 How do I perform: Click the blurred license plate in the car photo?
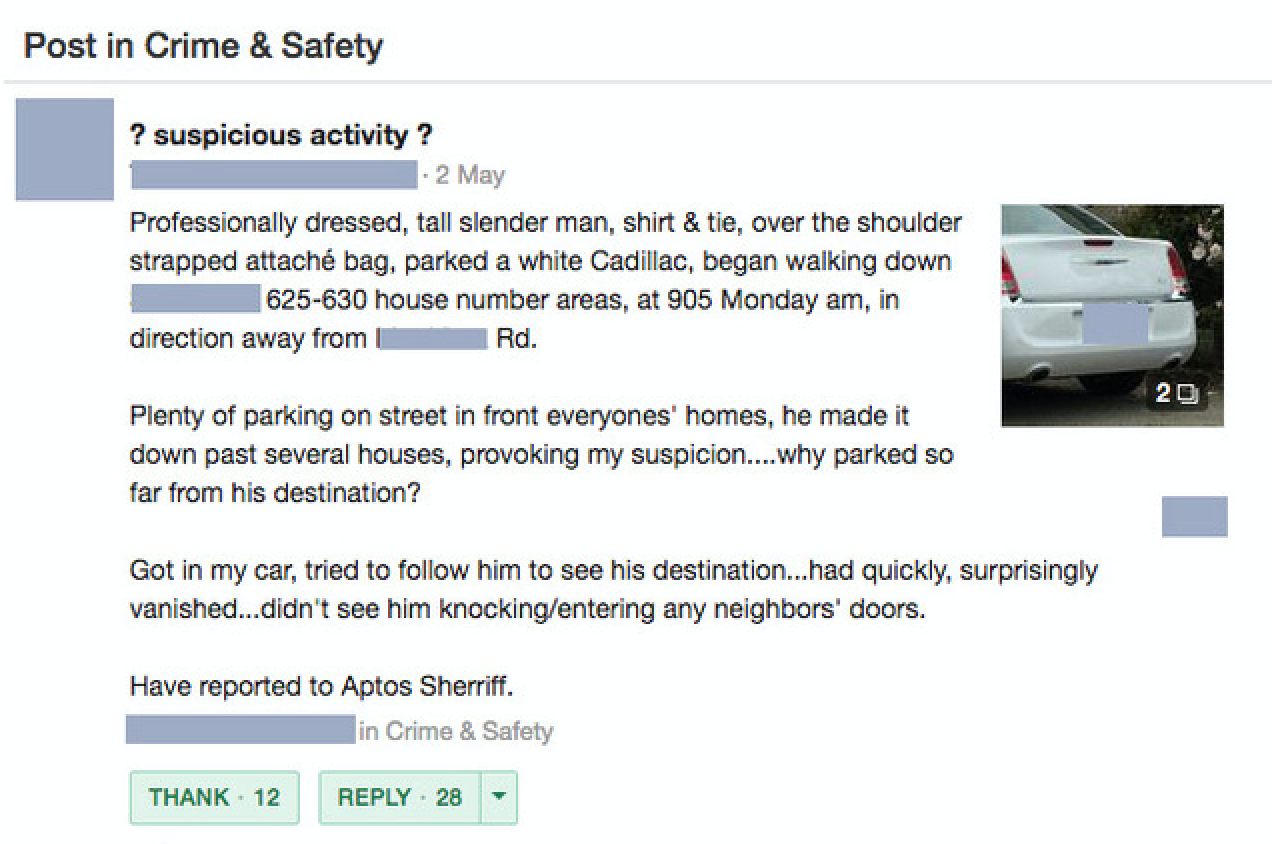(1115, 325)
